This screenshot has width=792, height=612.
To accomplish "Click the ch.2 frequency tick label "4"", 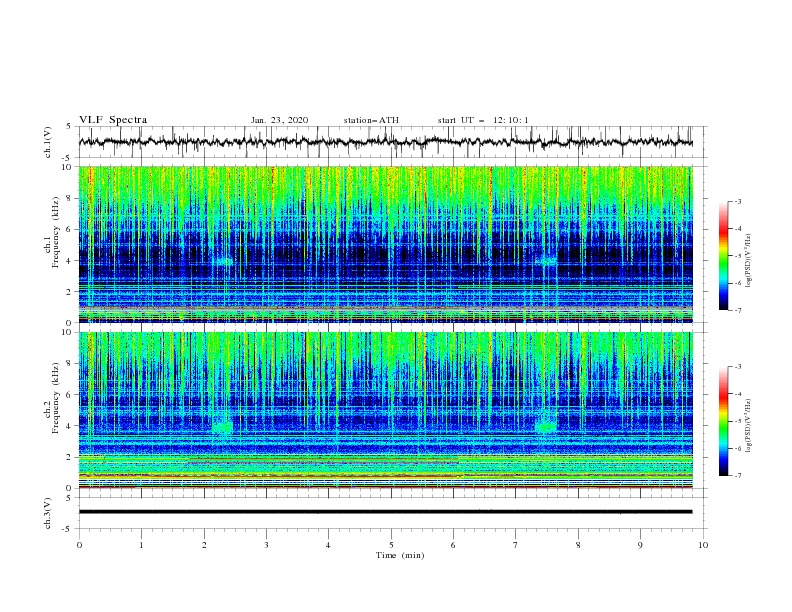I will coord(70,426).
